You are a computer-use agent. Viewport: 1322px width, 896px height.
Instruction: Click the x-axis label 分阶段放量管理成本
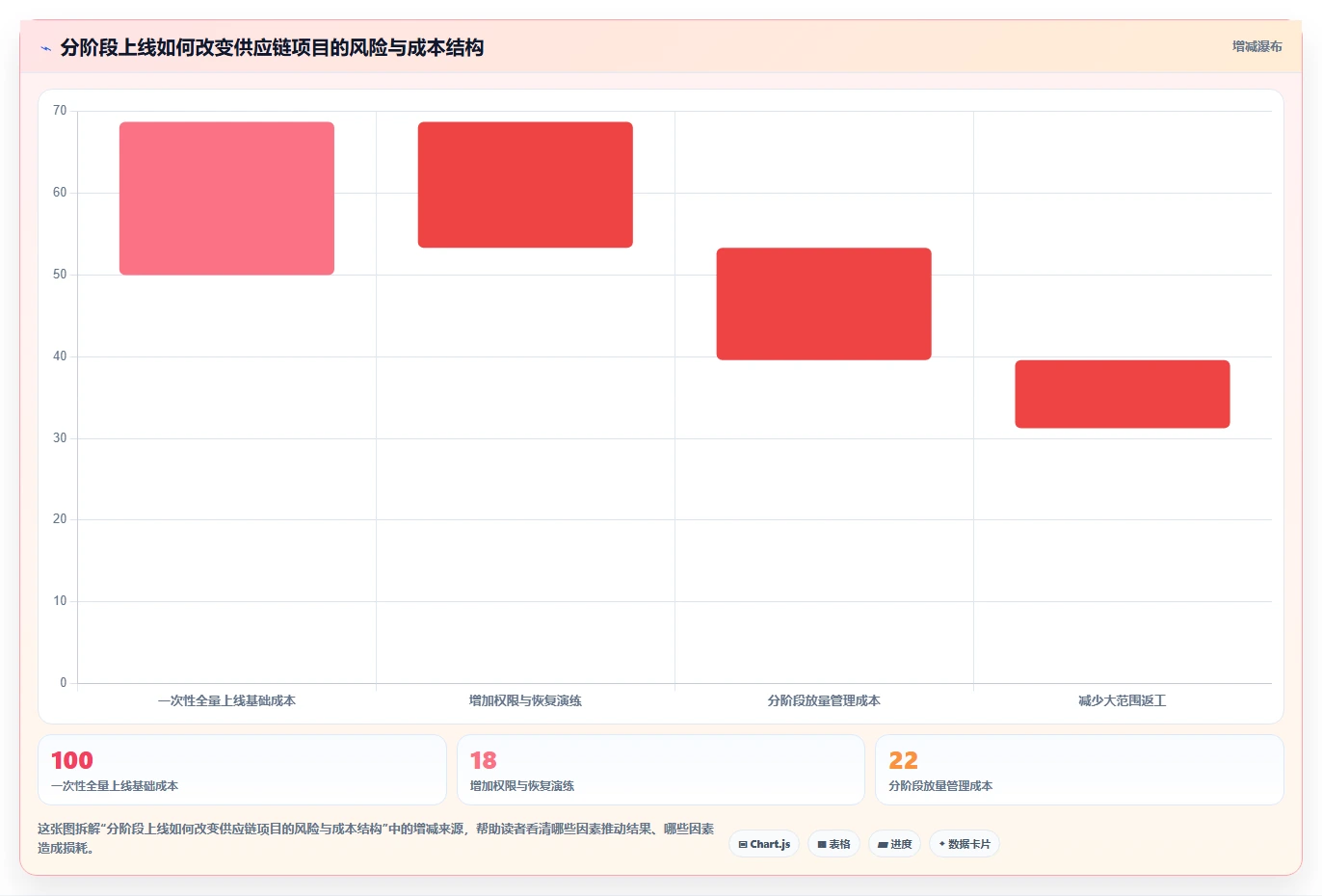[824, 701]
